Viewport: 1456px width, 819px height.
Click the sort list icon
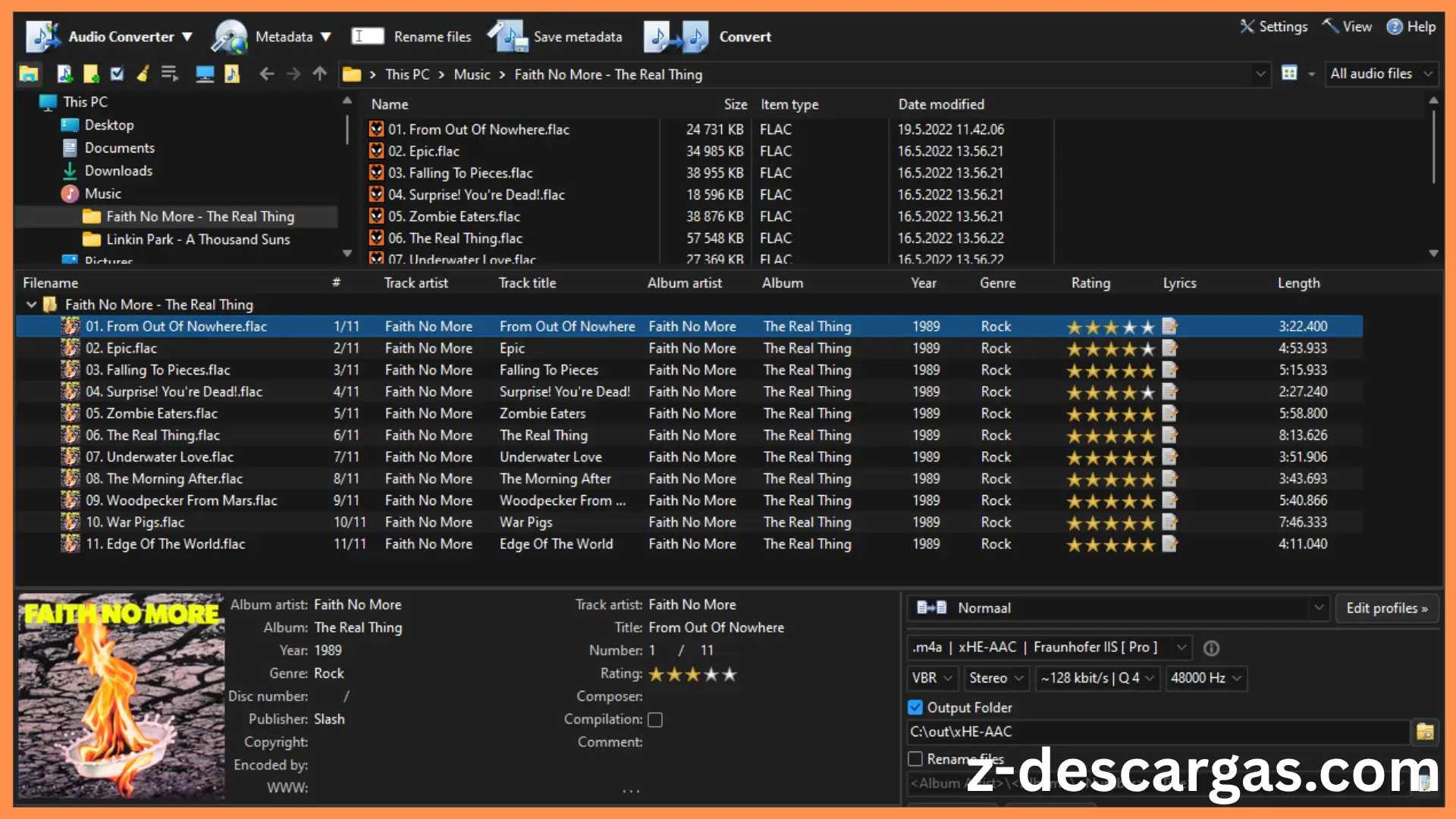pyautogui.click(x=169, y=74)
